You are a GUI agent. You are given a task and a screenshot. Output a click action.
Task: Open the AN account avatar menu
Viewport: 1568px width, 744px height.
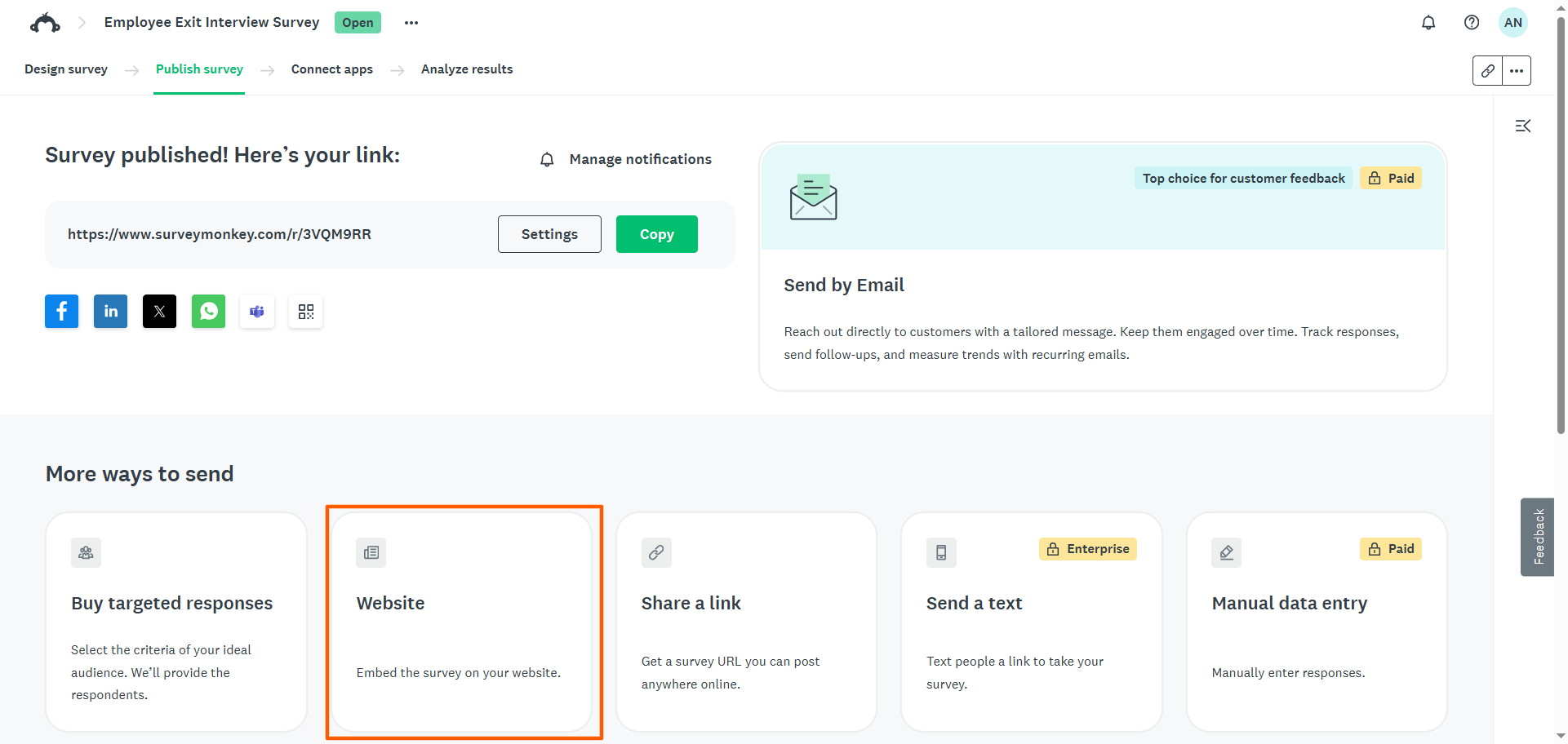[1513, 23]
